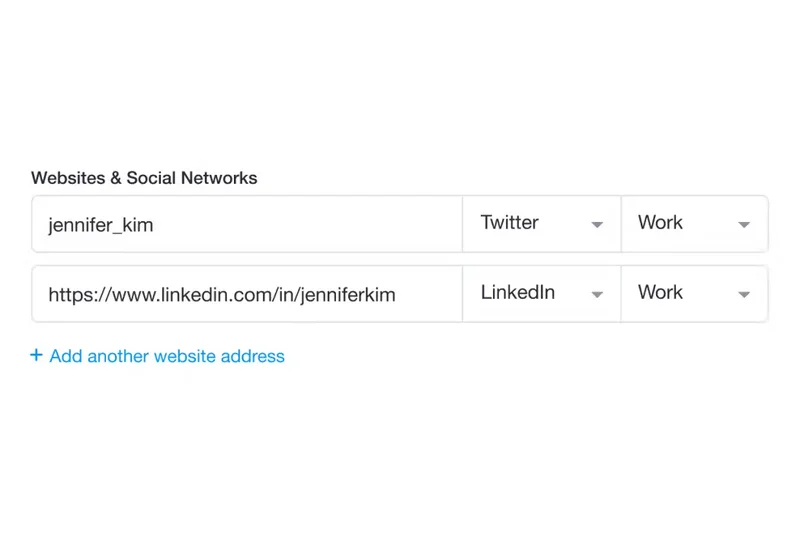The width and height of the screenshot is (800, 533).
Task: Select the "LinkedIn" label in second row
Action: point(518,293)
